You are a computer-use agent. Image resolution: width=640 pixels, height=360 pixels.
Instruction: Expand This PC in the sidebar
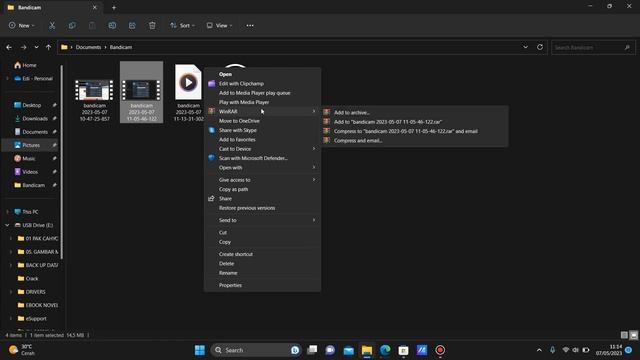[7, 212]
